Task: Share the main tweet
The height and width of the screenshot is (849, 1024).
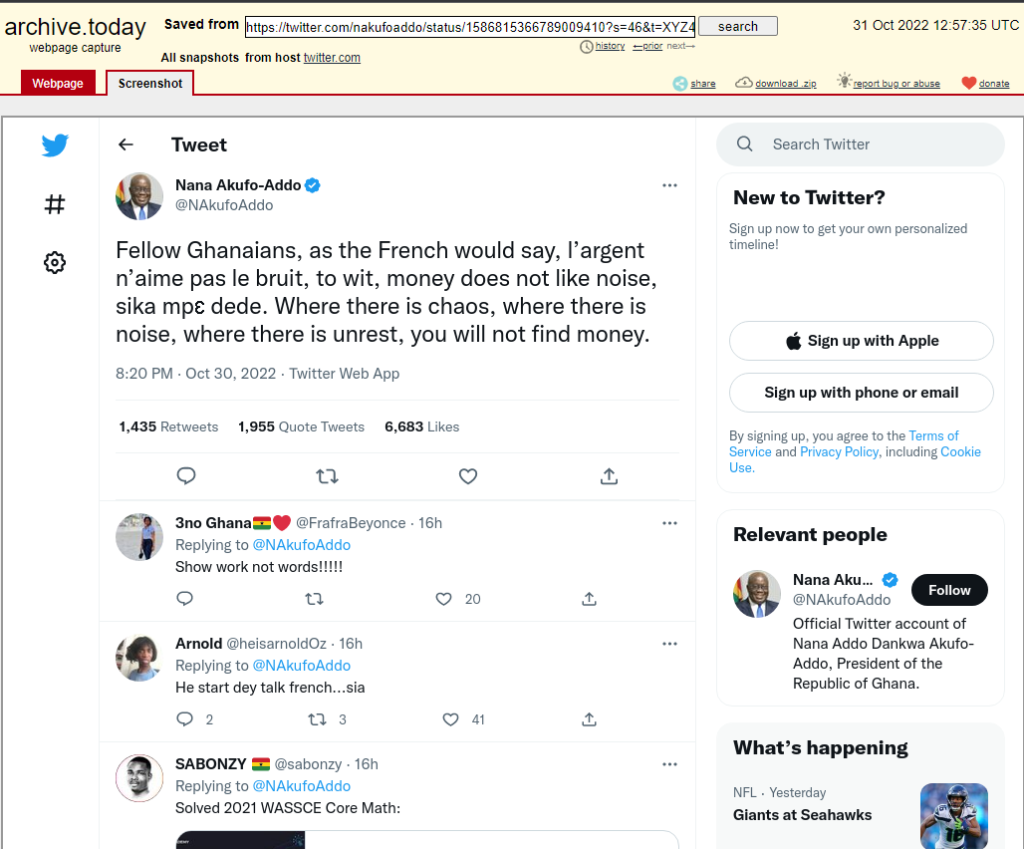Action: click(609, 477)
